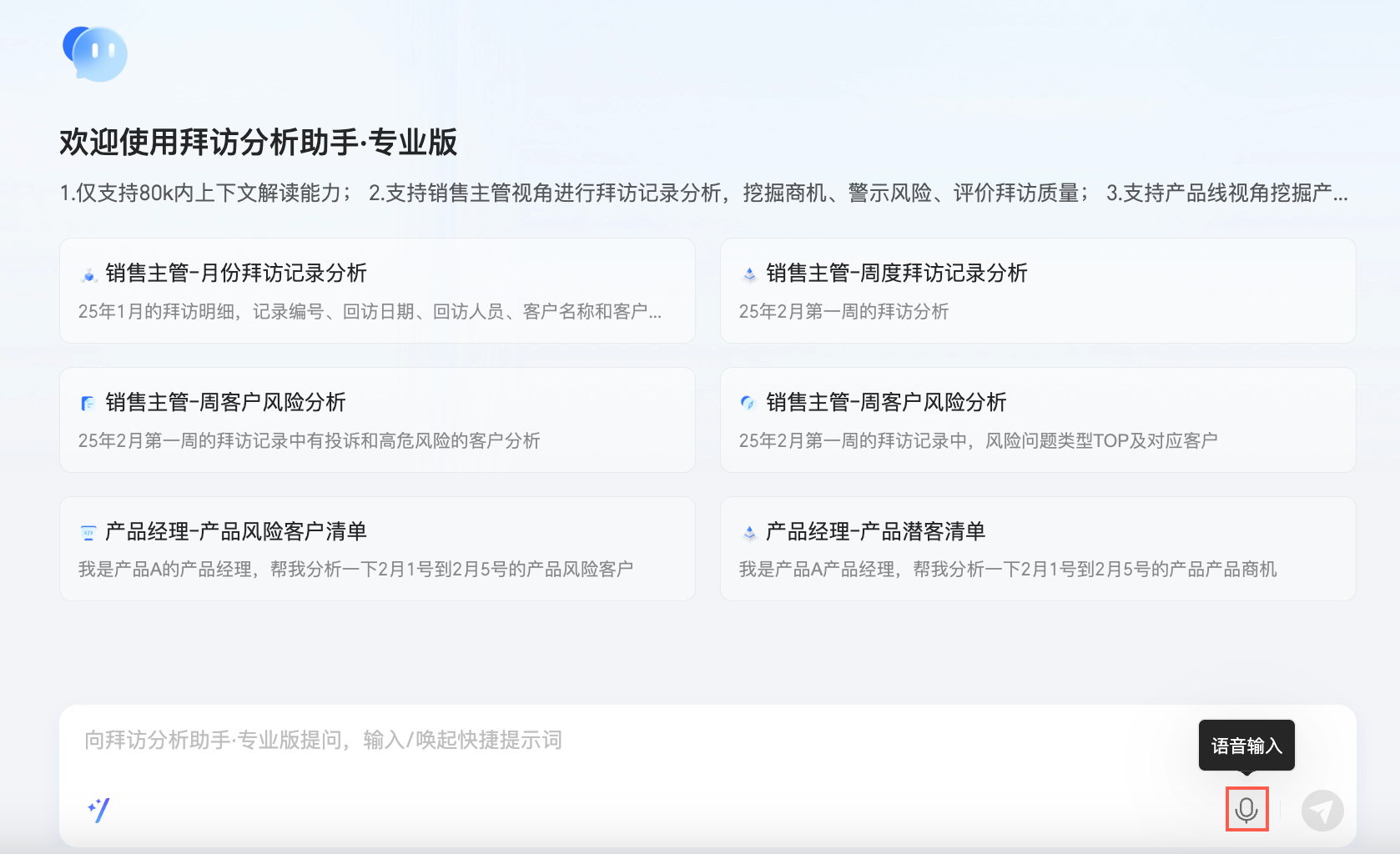Click text 25年2月第一周的拜访记录中有投诉和高危风险的客户分析
1400x854 pixels.
tap(309, 440)
